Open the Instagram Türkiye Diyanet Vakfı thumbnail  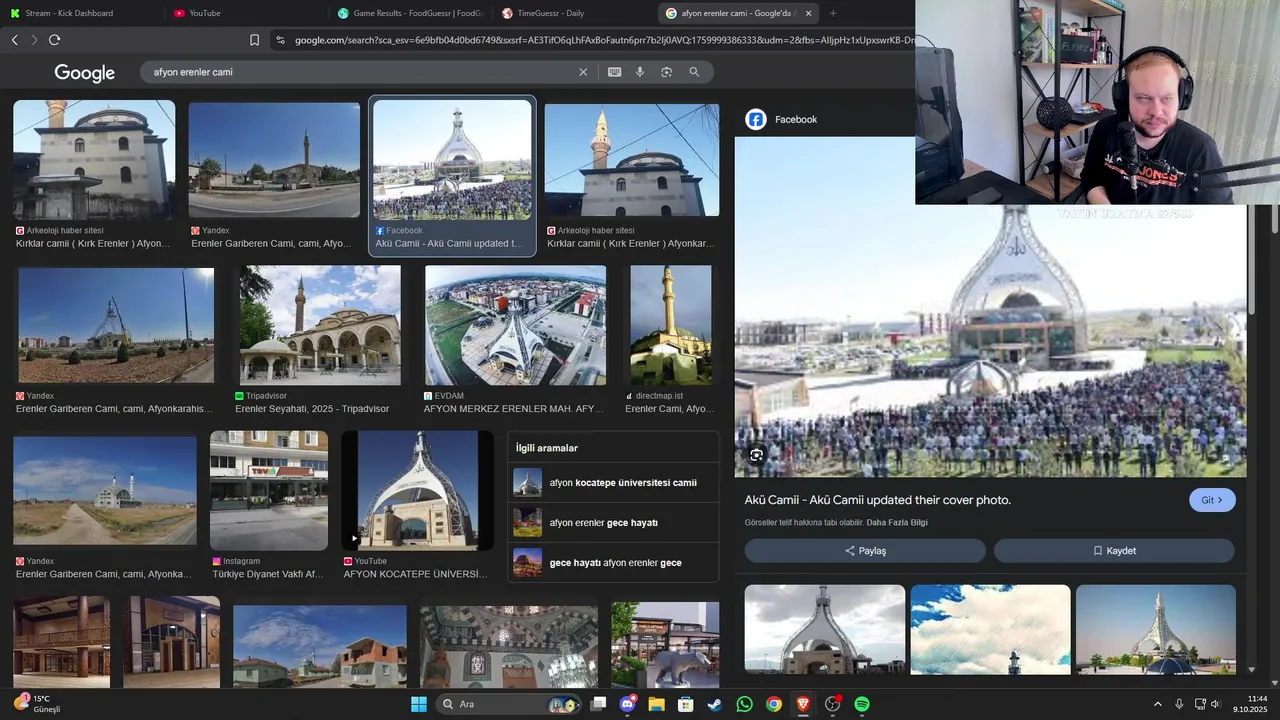pyautogui.click(x=269, y=491)
